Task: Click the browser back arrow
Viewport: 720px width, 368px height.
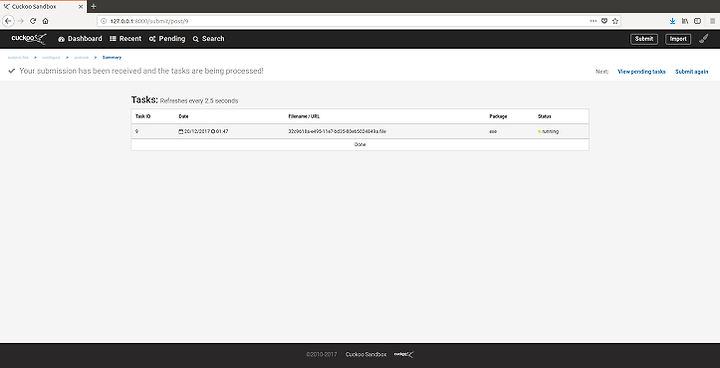Action: [8, 21]
